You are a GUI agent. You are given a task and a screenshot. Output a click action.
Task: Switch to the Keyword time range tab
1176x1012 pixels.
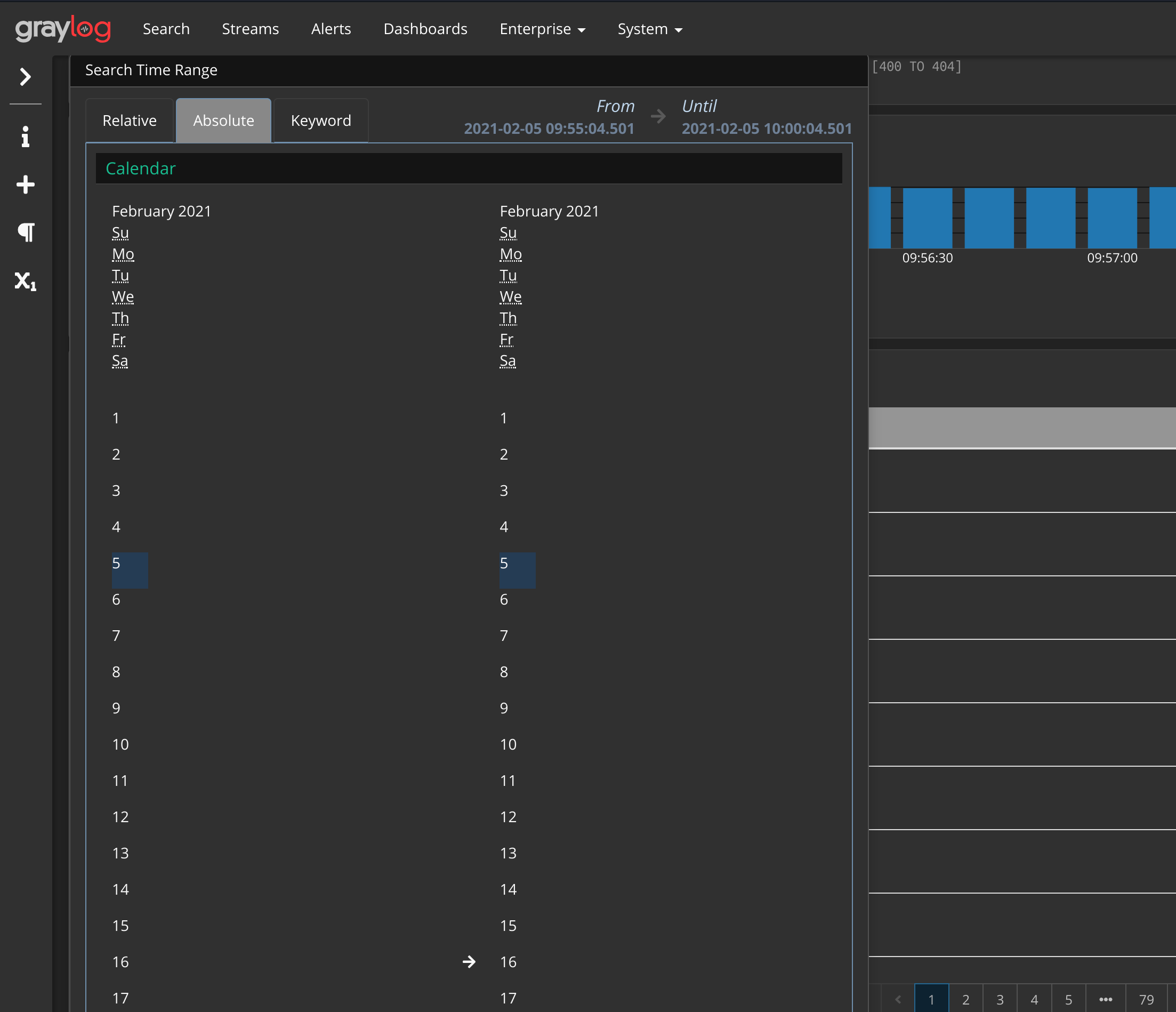click(321, 121)
